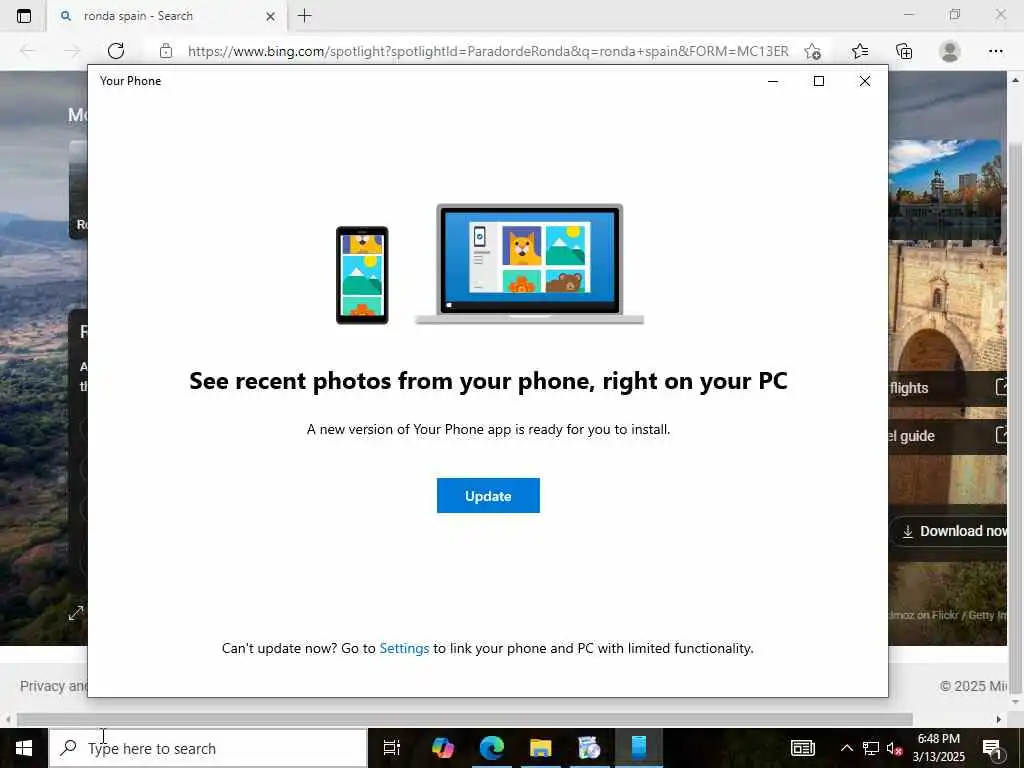Click the taskbar search box
Viewport: 1024px width, 768px height.
pos(208,748)
